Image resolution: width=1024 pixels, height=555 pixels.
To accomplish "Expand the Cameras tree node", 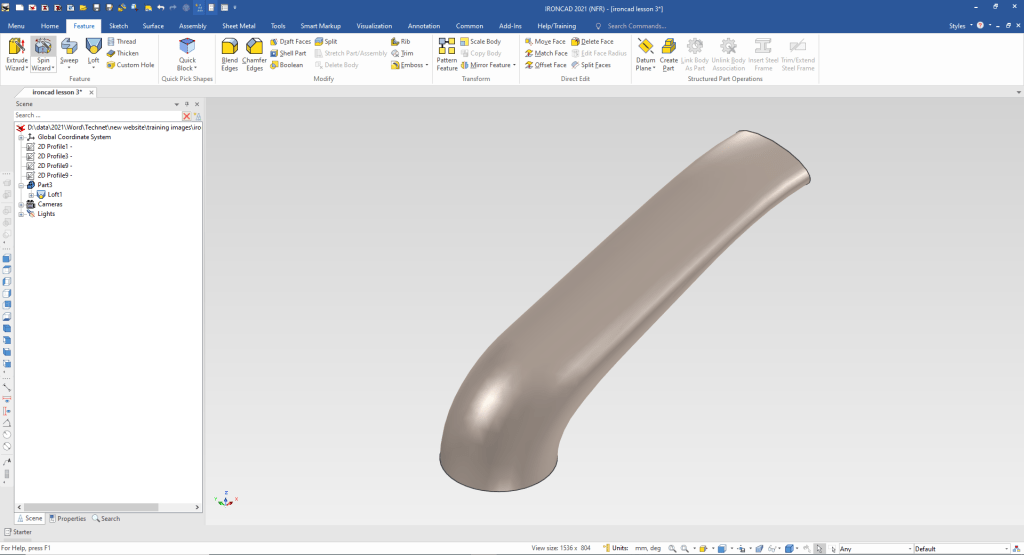I will tap(20, 204).
